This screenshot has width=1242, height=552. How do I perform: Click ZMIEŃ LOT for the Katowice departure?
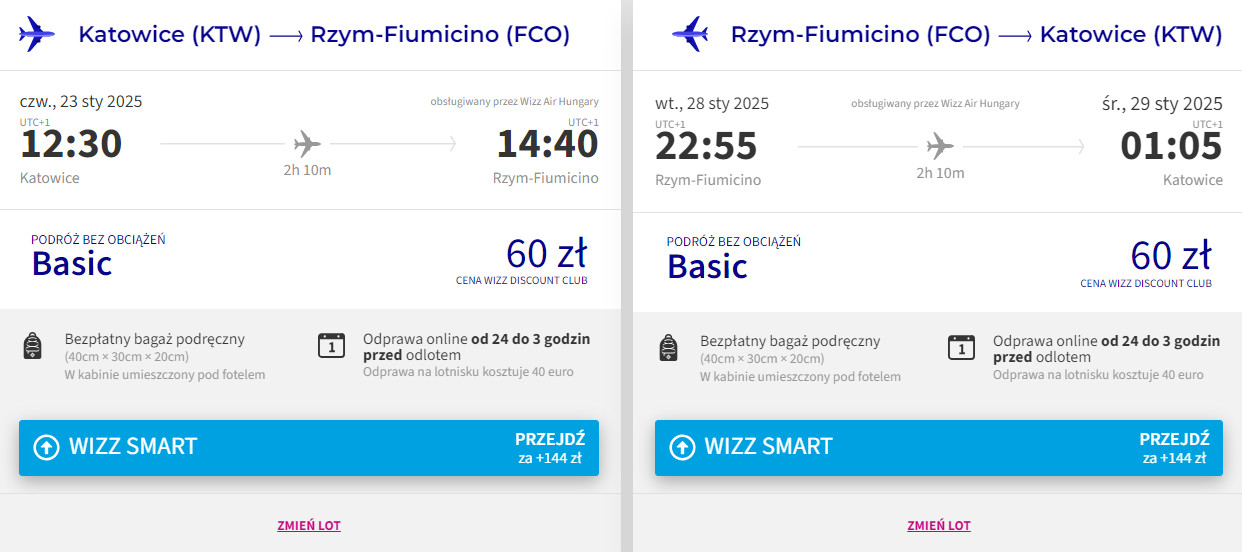[309, 525]
